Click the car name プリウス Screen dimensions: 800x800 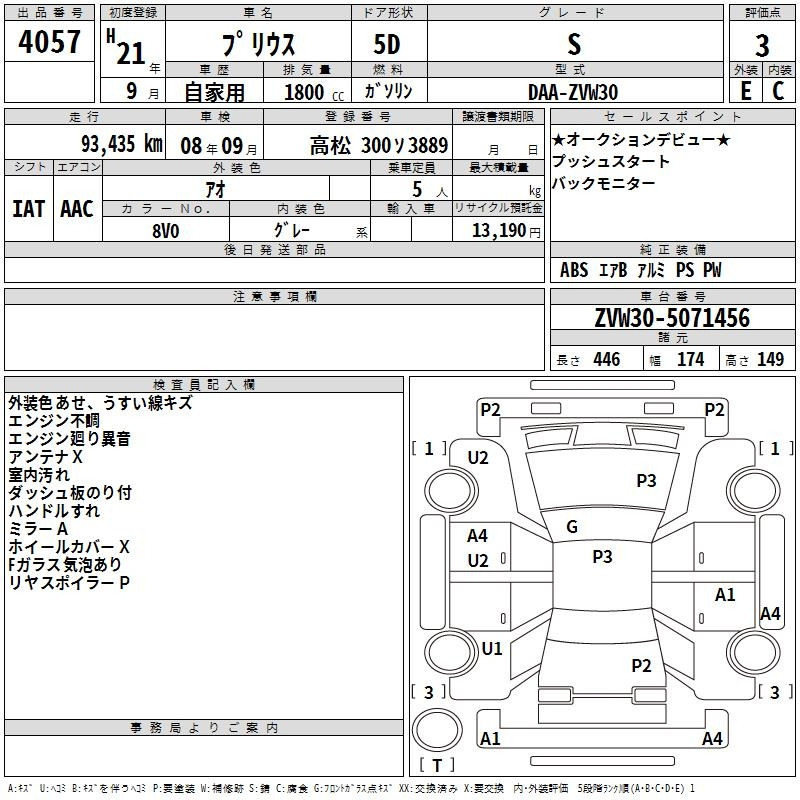(258, 44)
